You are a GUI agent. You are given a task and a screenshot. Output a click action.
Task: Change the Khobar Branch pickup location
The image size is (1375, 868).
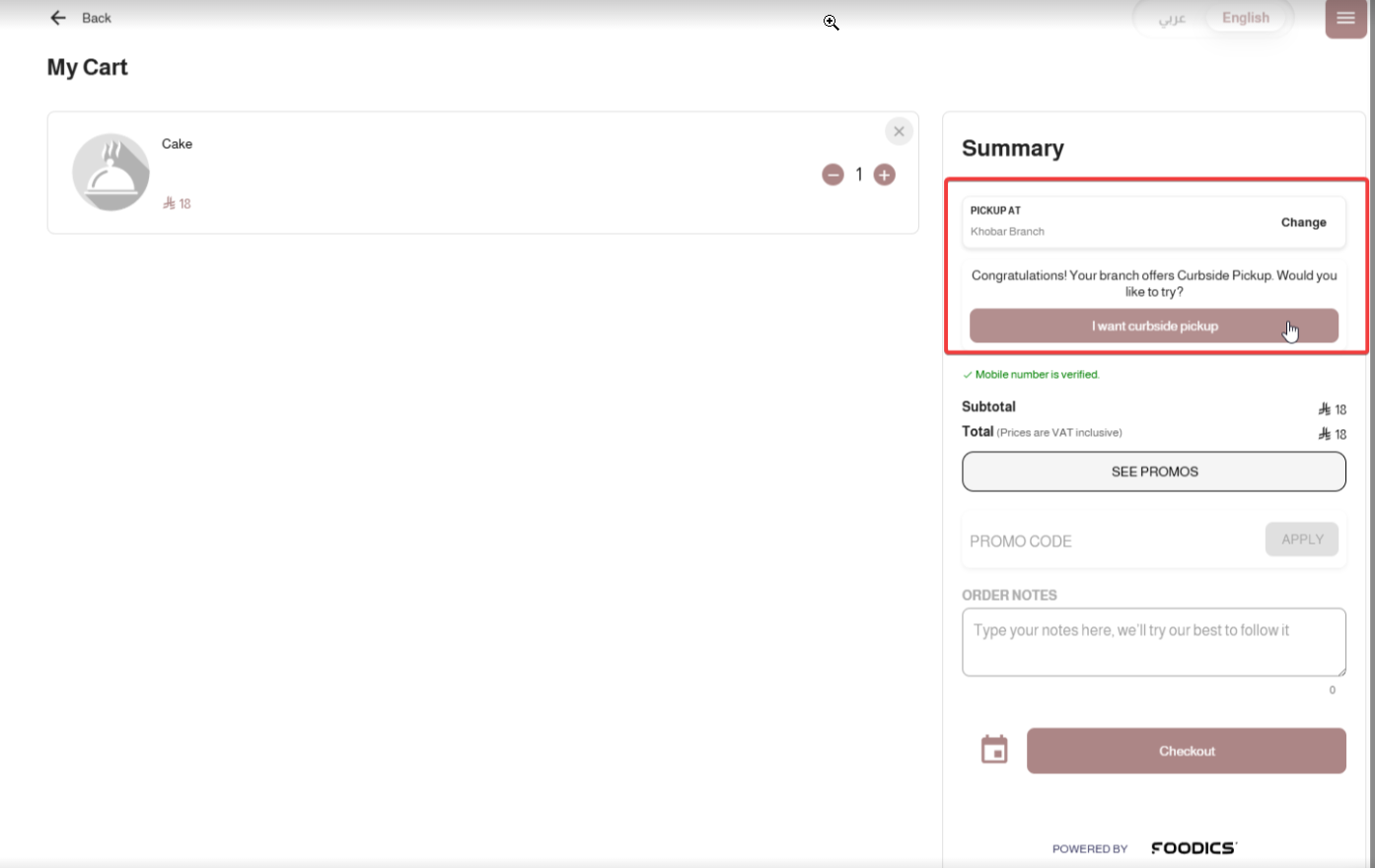(1303, 222)
